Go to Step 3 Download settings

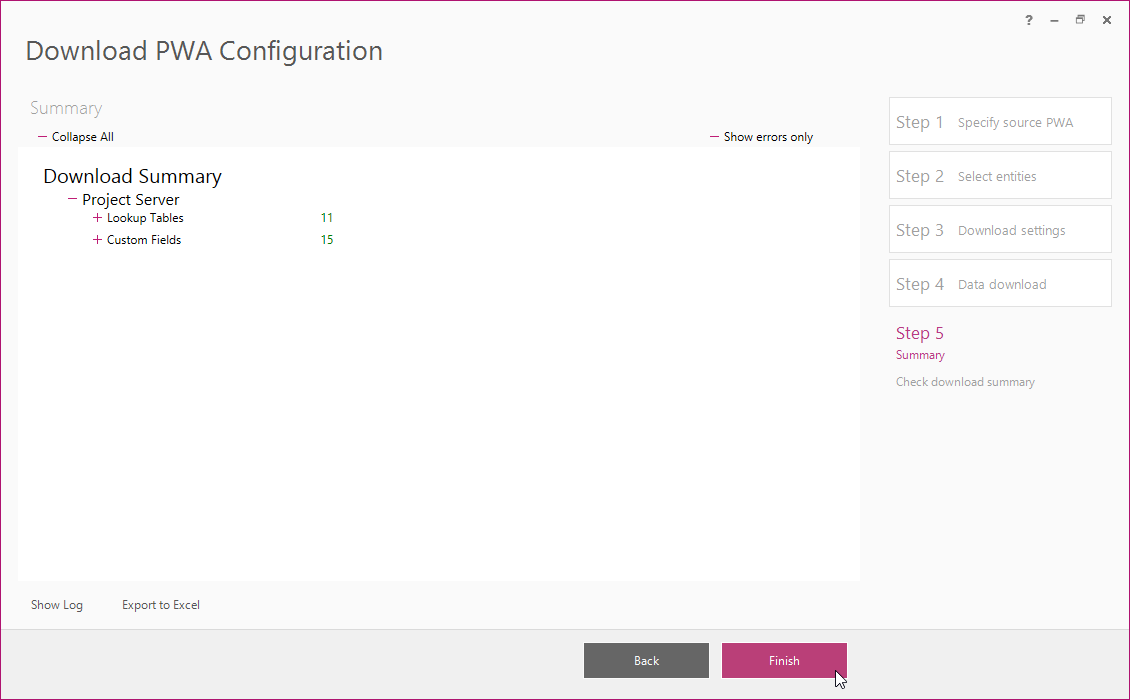coord(1000,229)
